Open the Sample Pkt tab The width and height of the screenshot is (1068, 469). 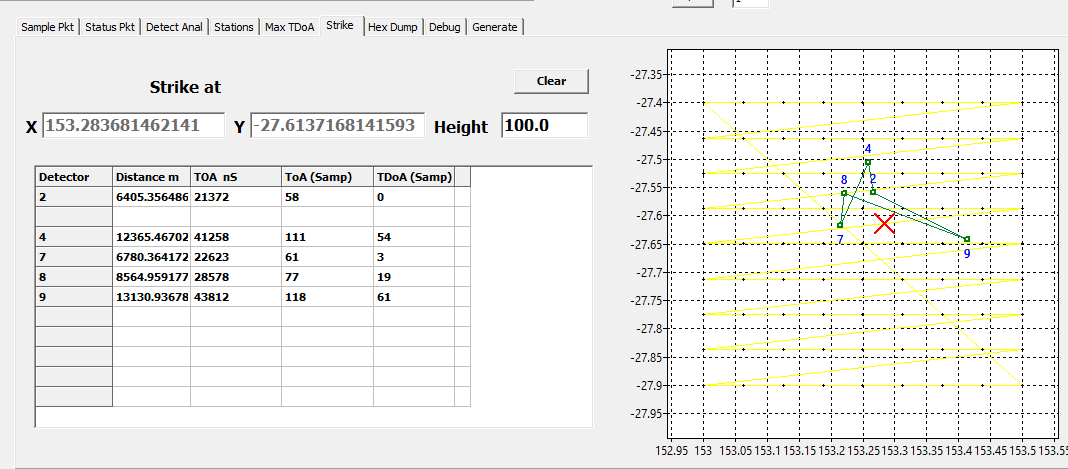tap(48, 27)
